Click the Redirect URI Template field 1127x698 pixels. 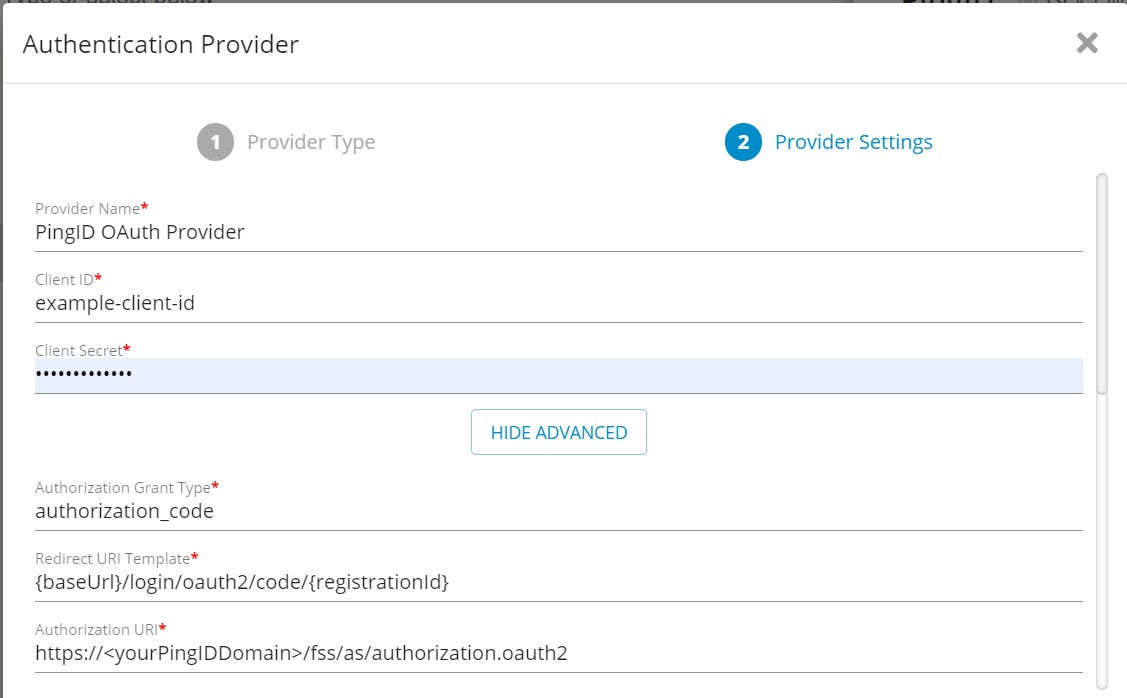(x=558, y=582)
